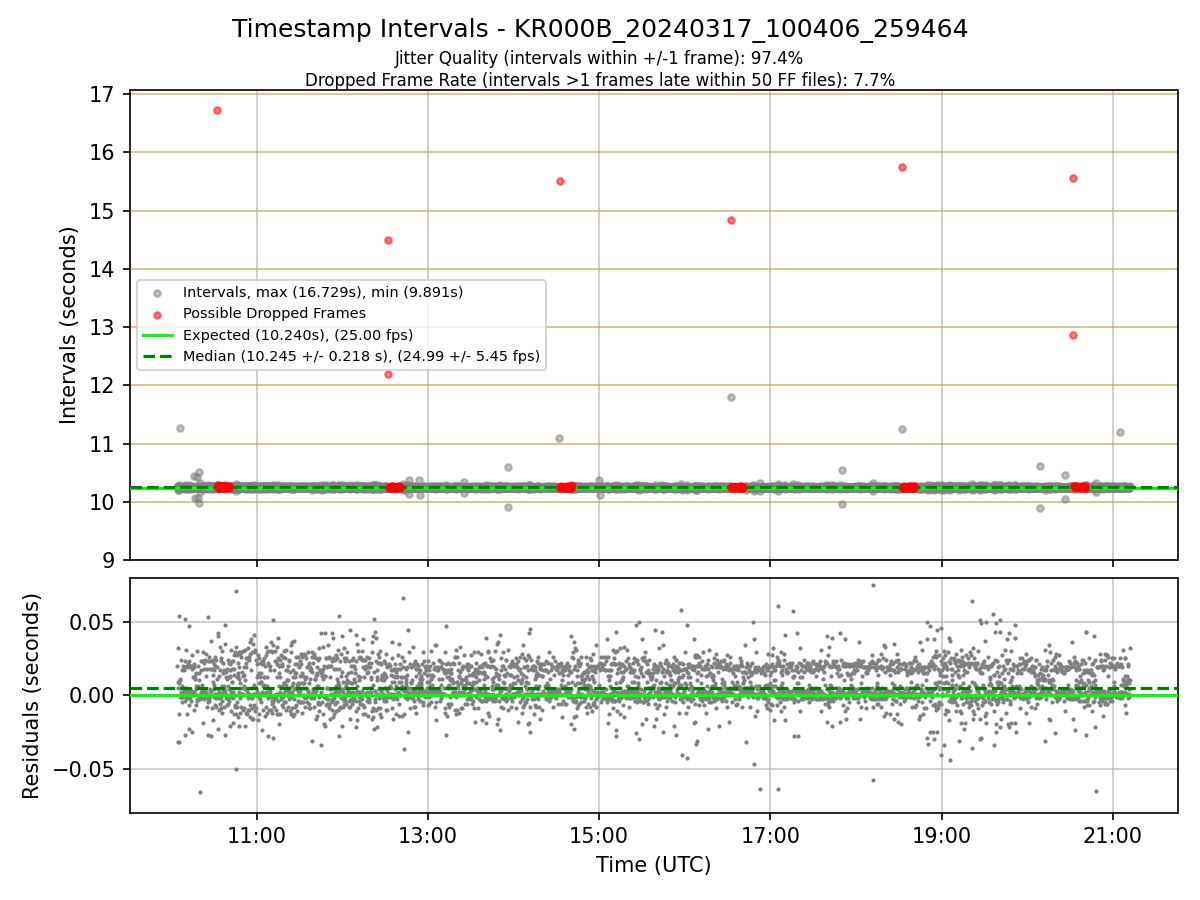Select the red point at 15.5 seconds near 14:30

[560, 181]
